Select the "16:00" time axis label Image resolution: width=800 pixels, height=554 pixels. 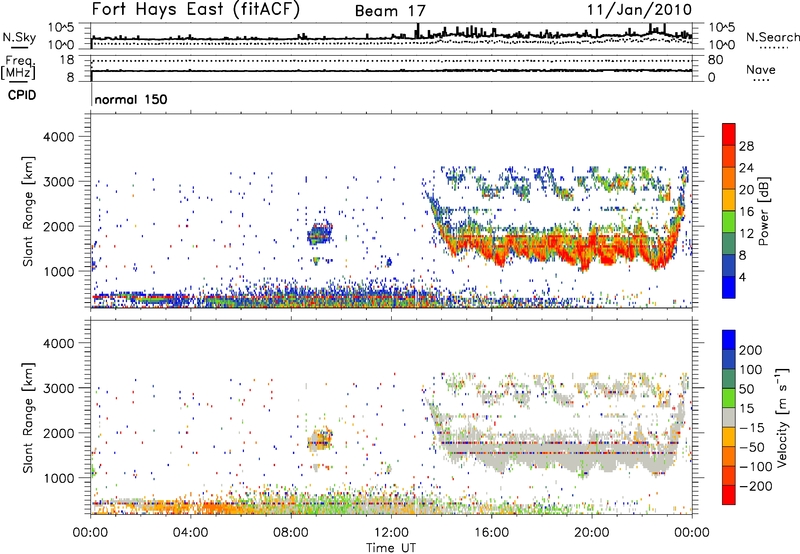click(x=491, y=533)
